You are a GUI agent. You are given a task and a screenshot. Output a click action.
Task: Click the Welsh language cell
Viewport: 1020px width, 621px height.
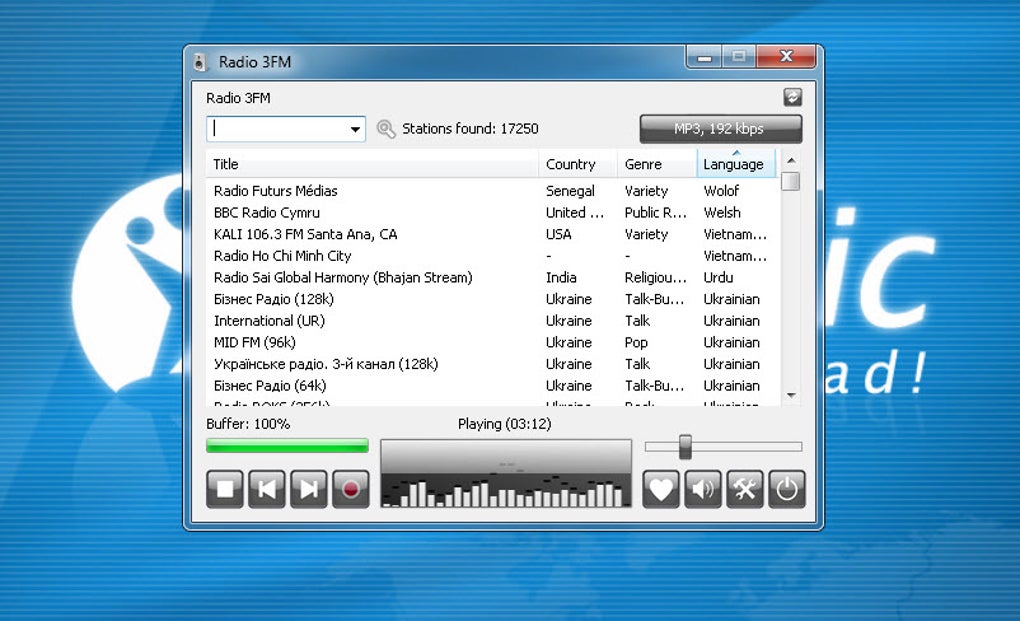(721, 213)
